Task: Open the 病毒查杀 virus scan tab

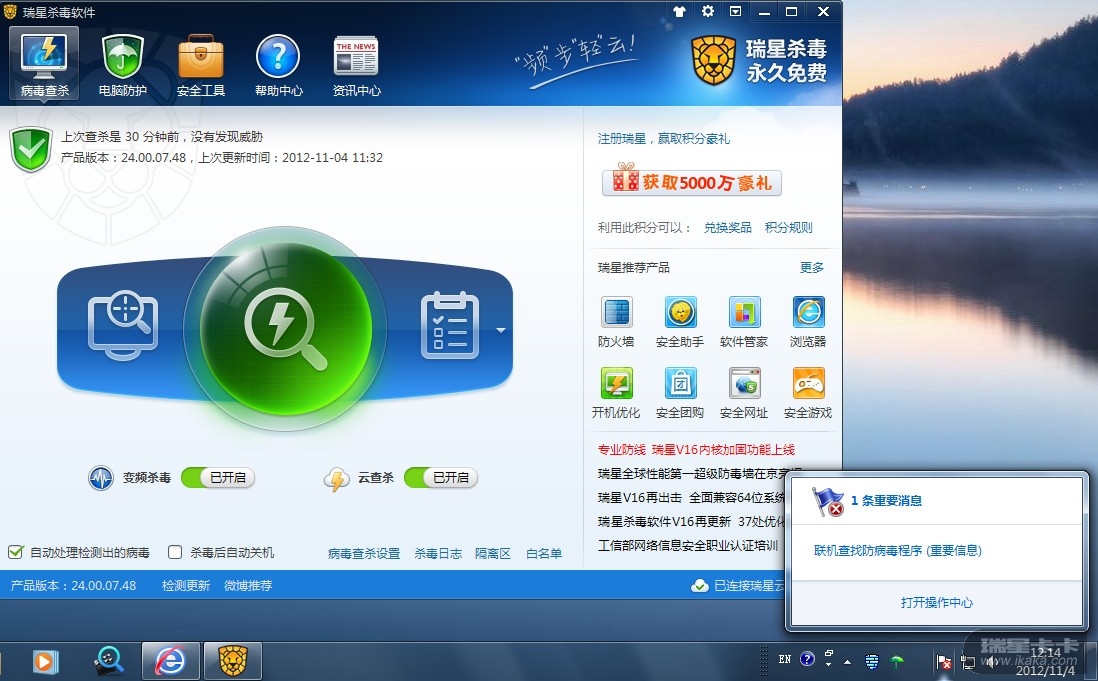Action: [44, 64]
